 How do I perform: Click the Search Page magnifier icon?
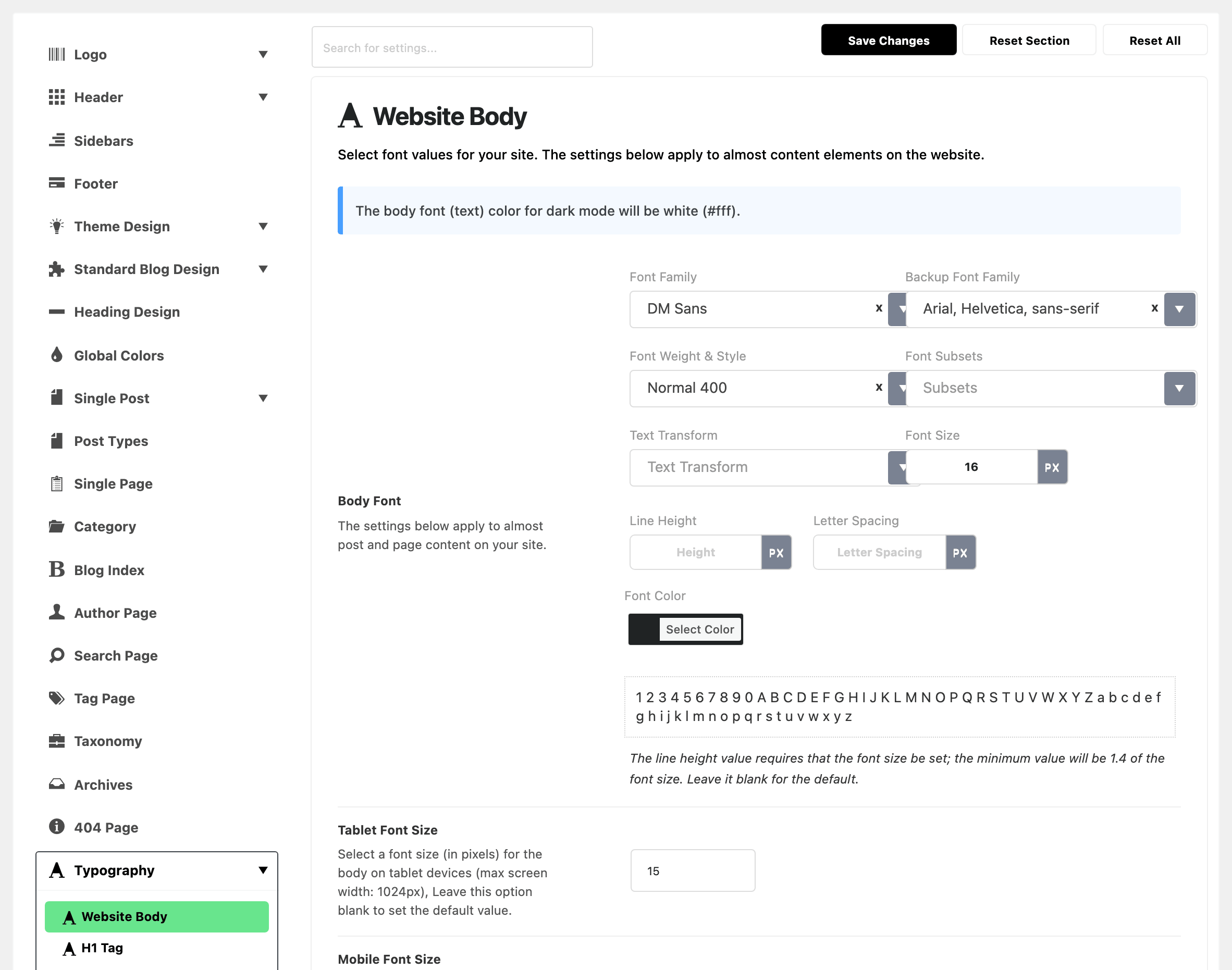57,655
